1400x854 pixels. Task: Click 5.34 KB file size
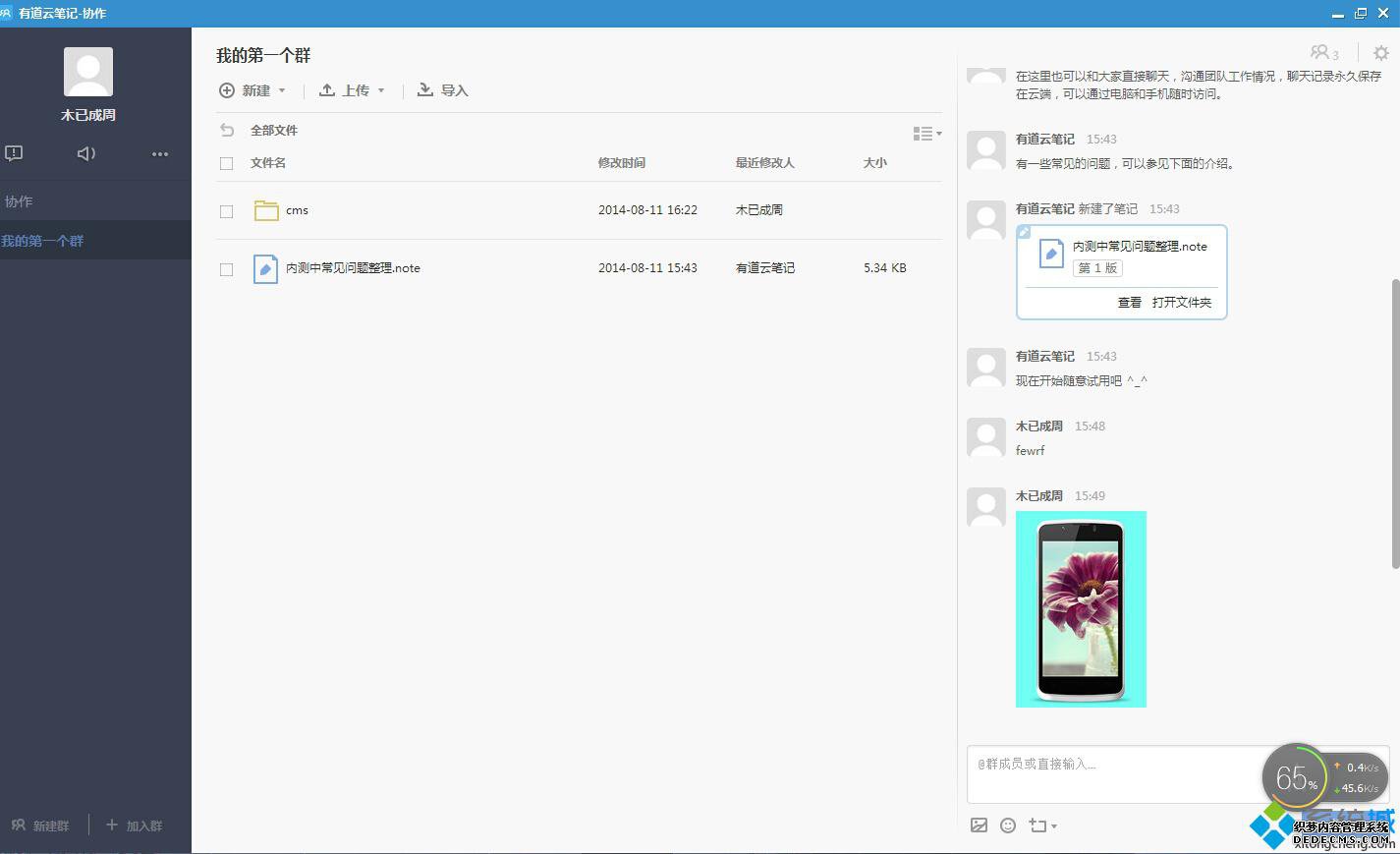tap(885, 267)
